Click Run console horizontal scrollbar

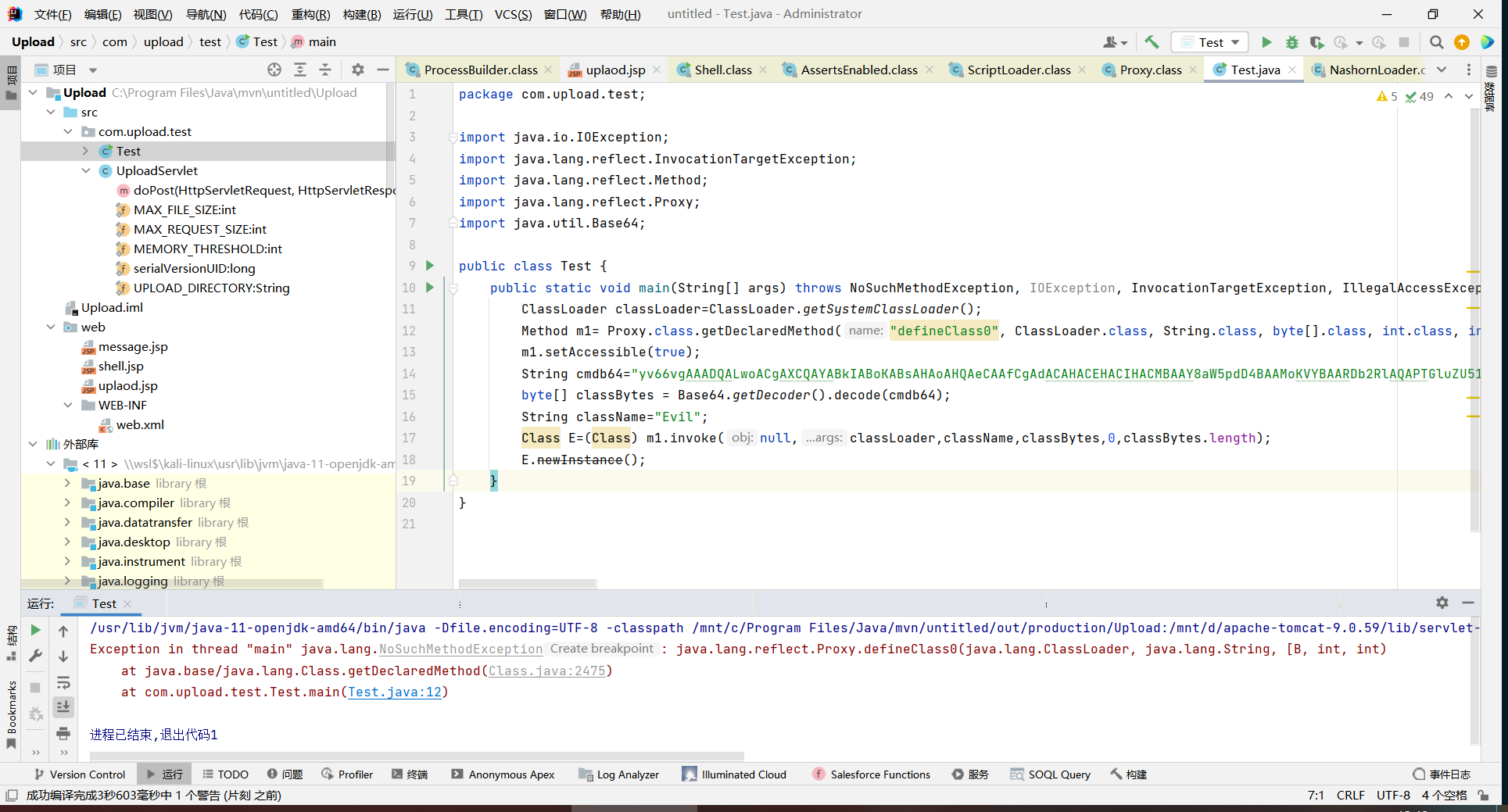pos(417,757)
